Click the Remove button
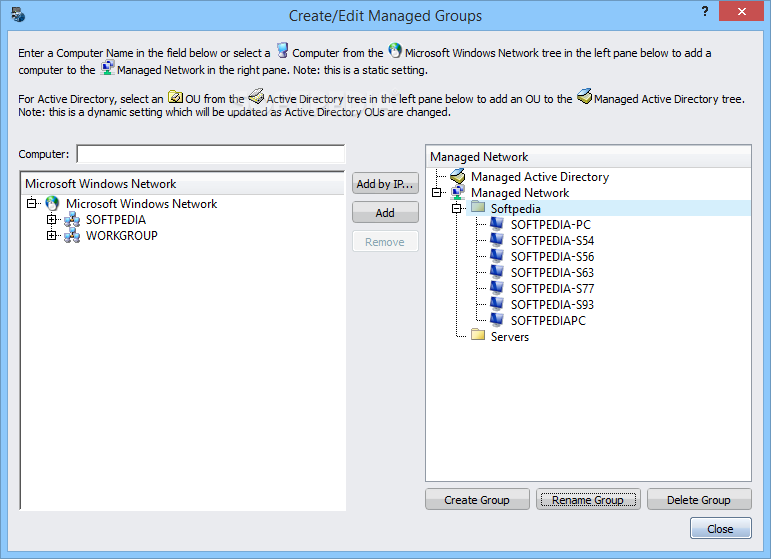 [385, 242]
